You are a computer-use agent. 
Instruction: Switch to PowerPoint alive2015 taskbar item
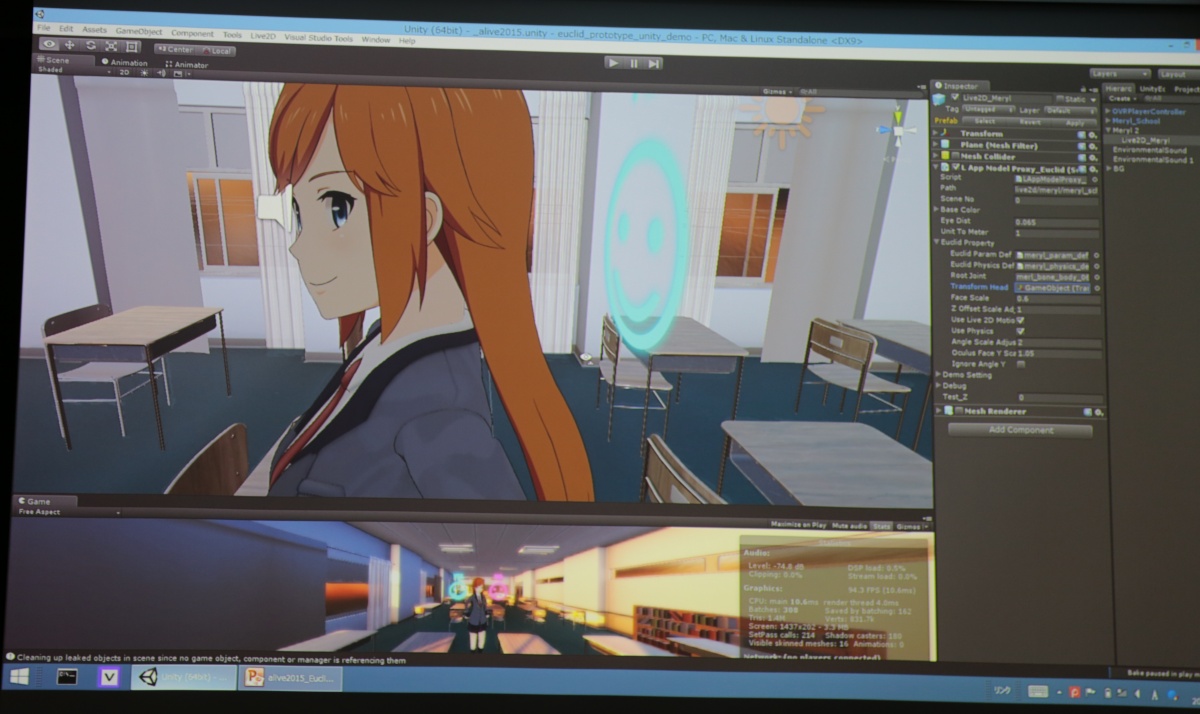(x=291, y=678)
